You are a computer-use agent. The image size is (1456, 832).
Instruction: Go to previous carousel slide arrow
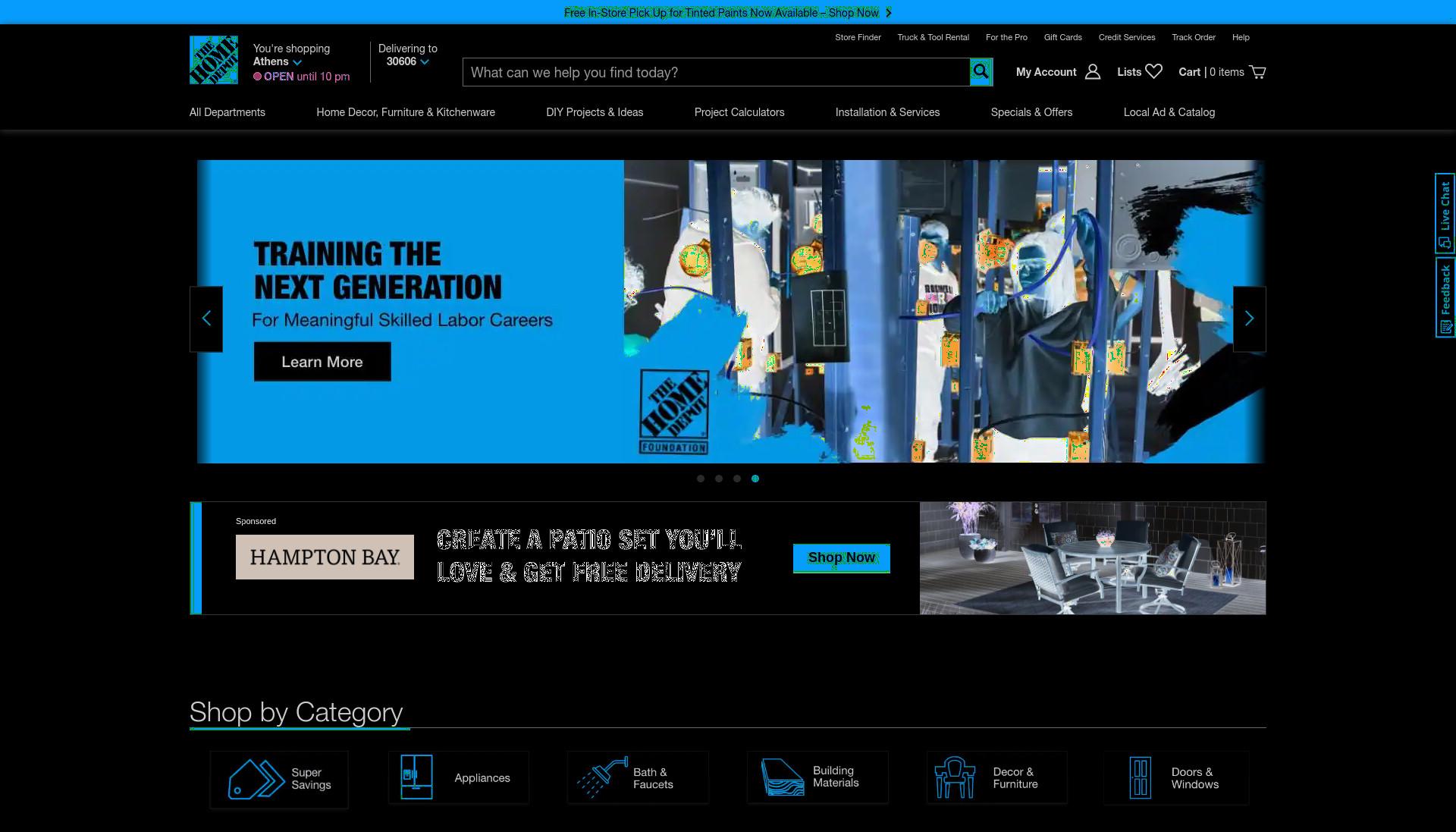[x=206, y=319]
